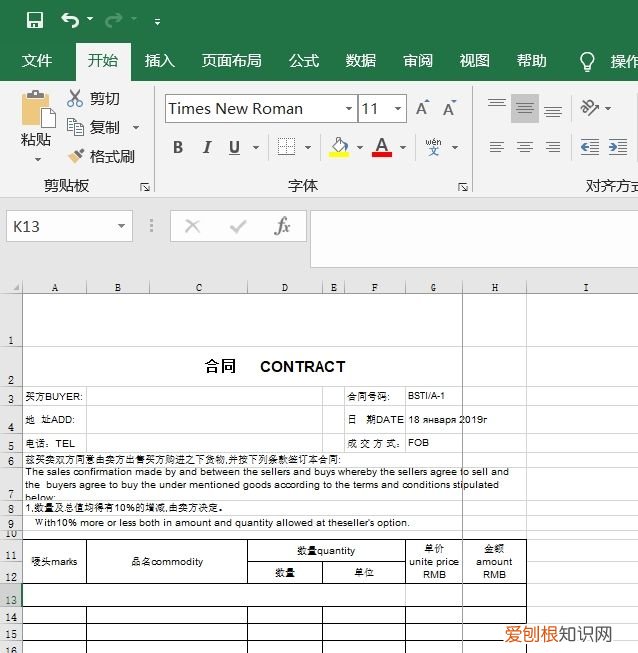Click the text Orientation icon
Image resolution: width=638 pixels, height=653 pixels.
[590, 108]
